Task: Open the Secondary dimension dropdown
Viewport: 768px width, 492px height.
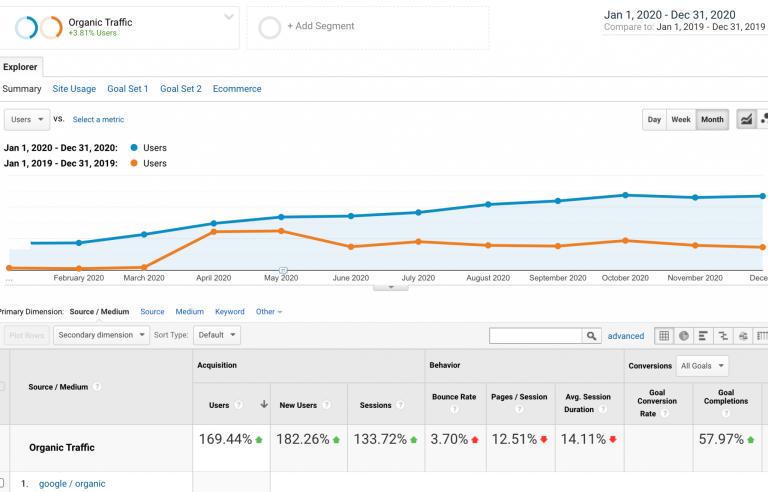Action: [x=102, y=336]
